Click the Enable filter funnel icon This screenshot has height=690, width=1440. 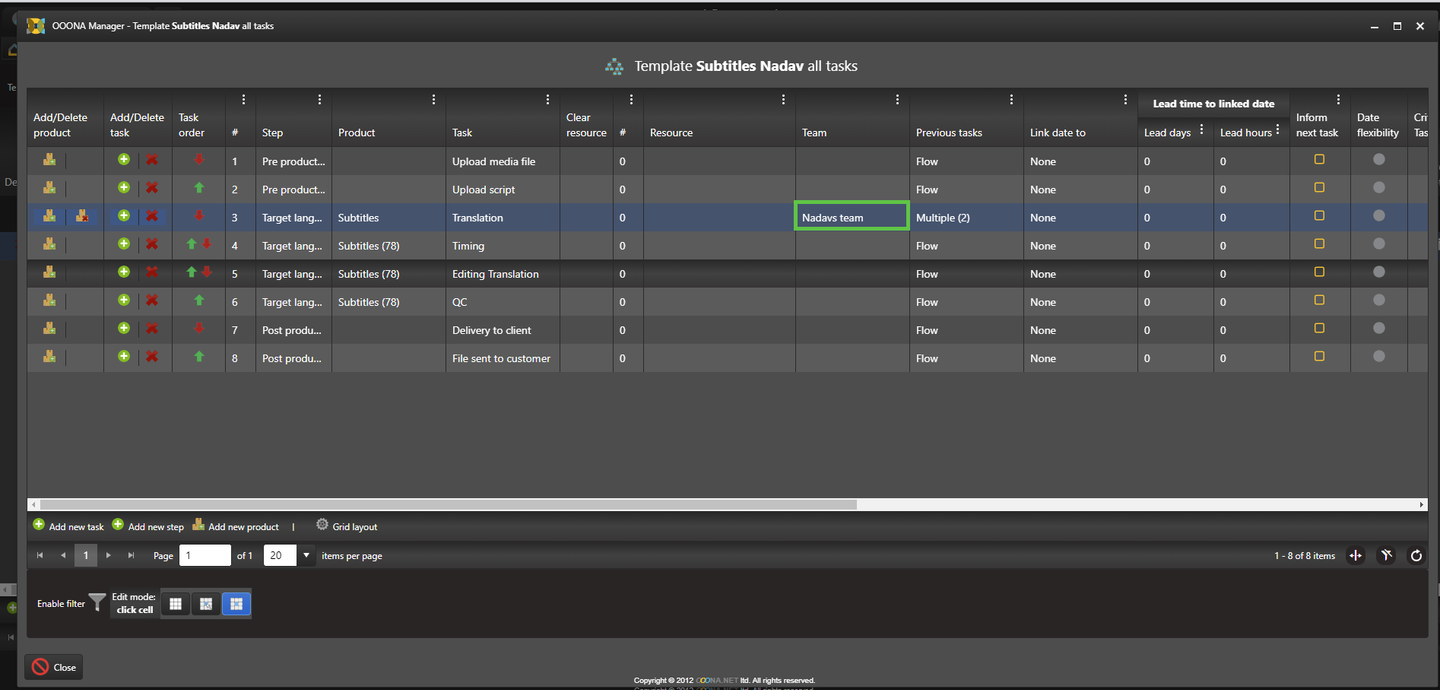click(97, 602)
